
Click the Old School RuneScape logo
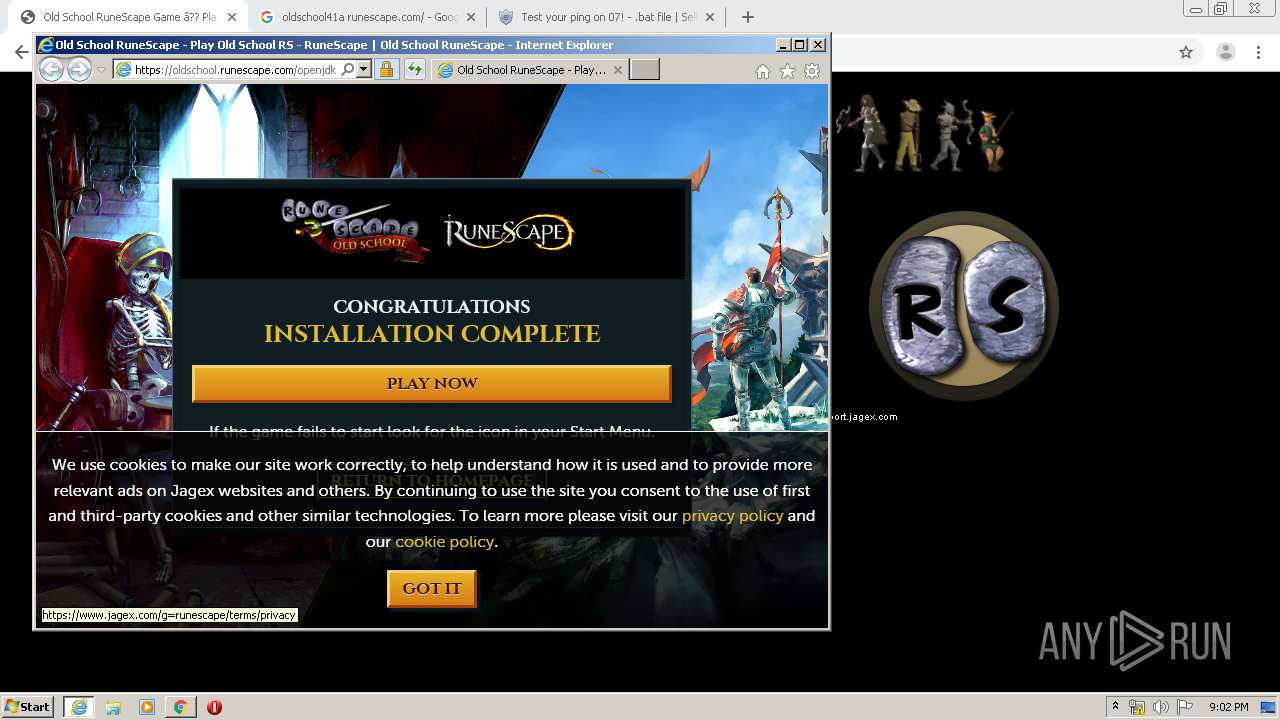coord(354,229)
